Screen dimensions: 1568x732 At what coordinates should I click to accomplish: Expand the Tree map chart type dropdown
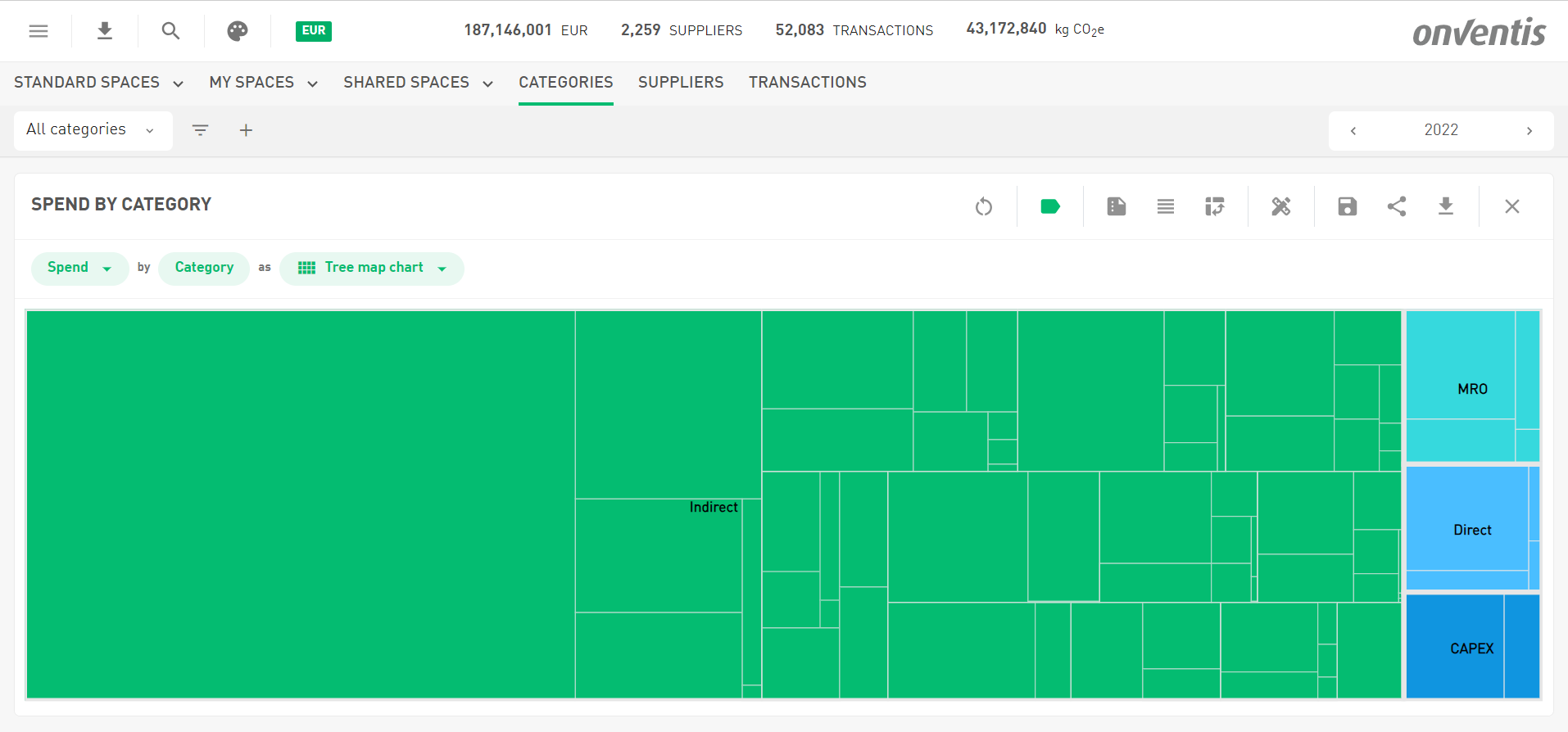tap(372, 268)
